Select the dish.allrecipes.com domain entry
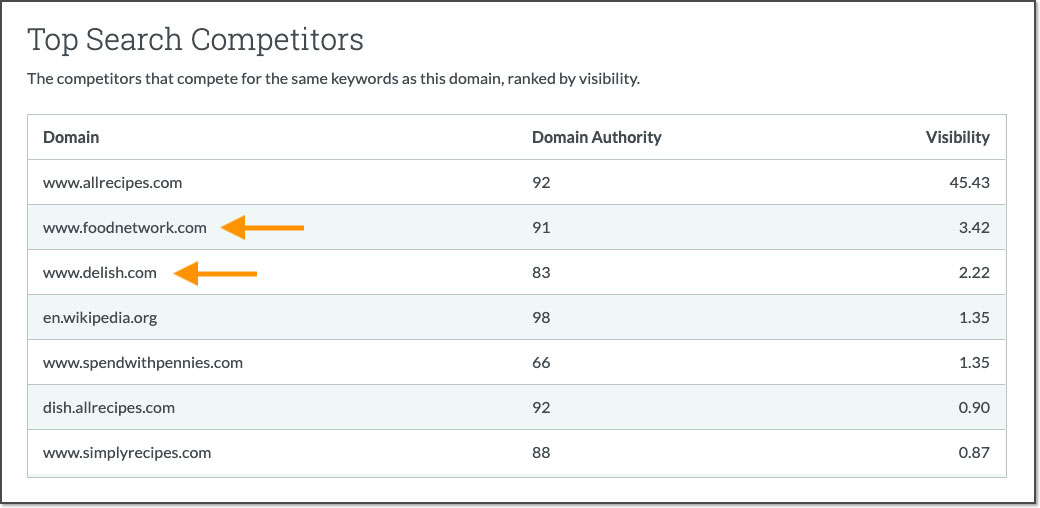Viewport: 1040px width, 508px height. 108,408
